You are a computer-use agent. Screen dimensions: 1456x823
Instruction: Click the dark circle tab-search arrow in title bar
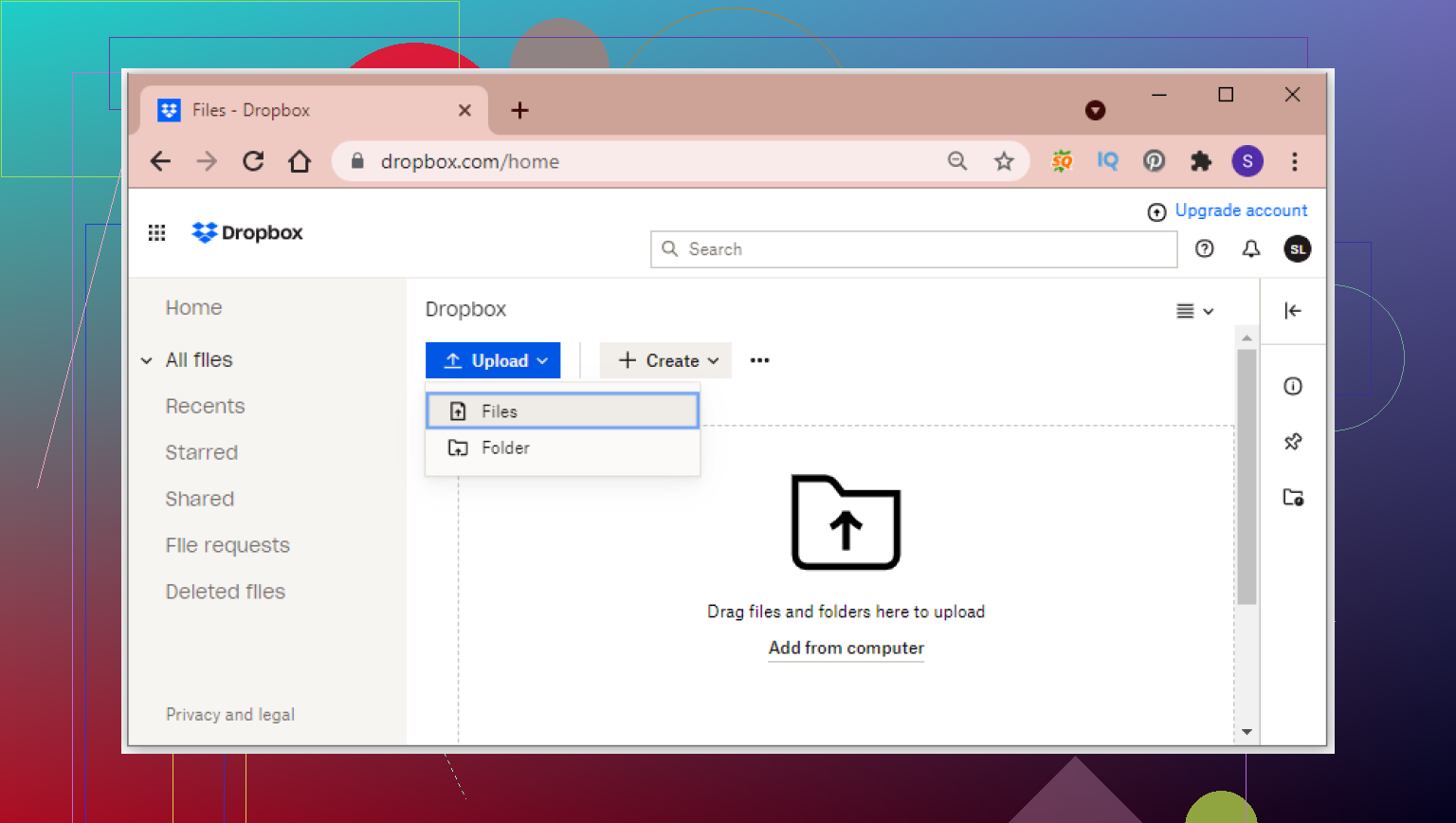(1096, 110)
